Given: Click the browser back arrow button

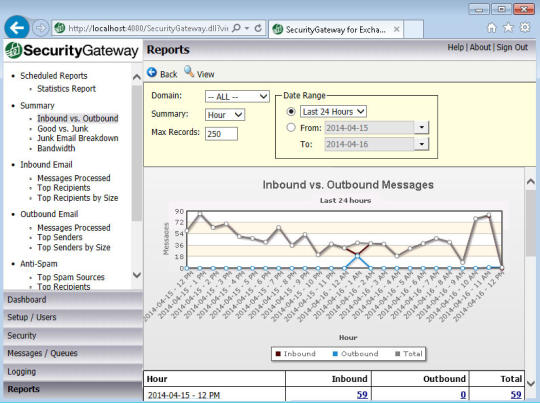Looking at the screenshot, I should click(17, 28).
